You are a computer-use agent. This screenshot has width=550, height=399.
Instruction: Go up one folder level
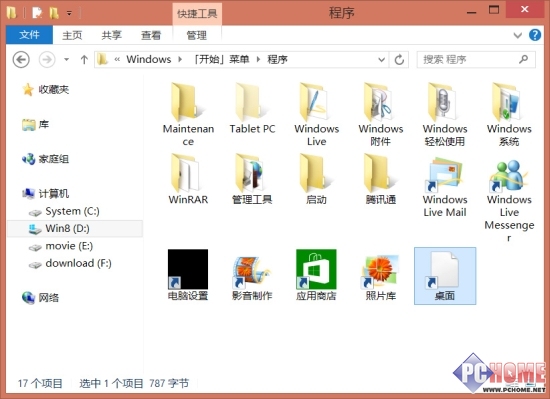(84, 60)
